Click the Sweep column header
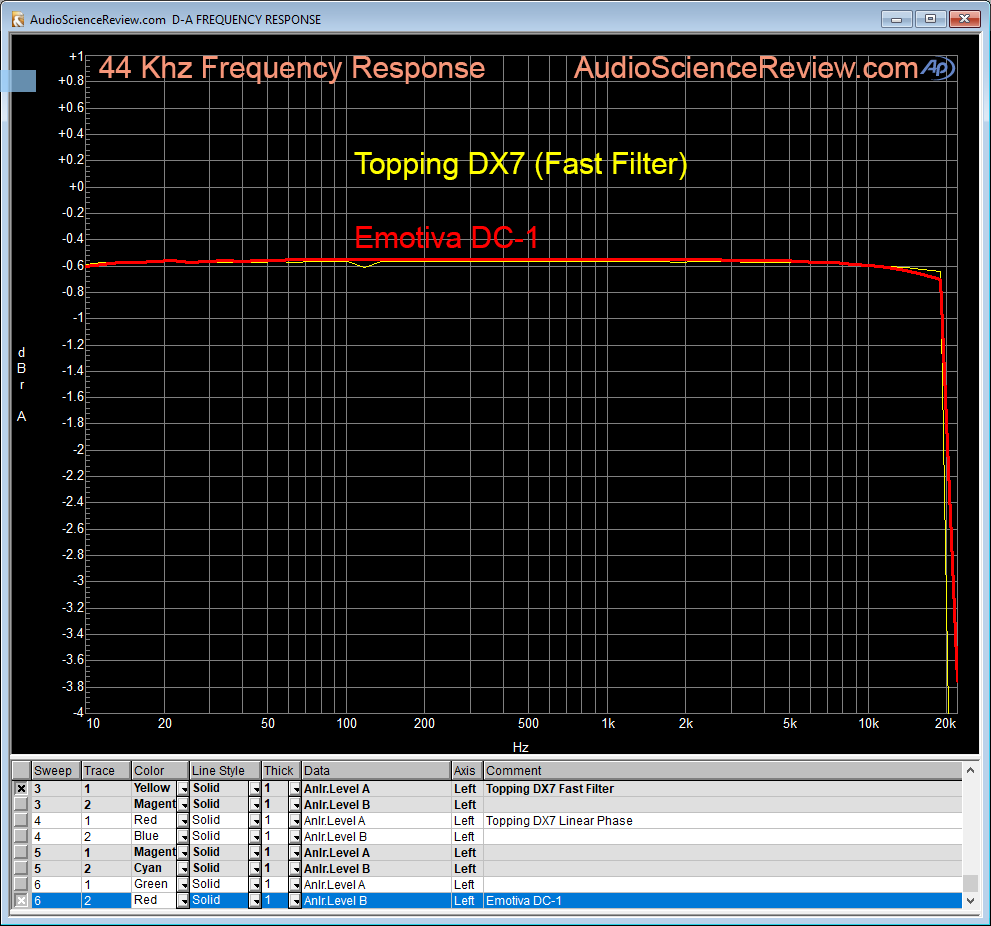Image resolution: width=991 pixels, height=926 pixels. (x=56, y=771)
